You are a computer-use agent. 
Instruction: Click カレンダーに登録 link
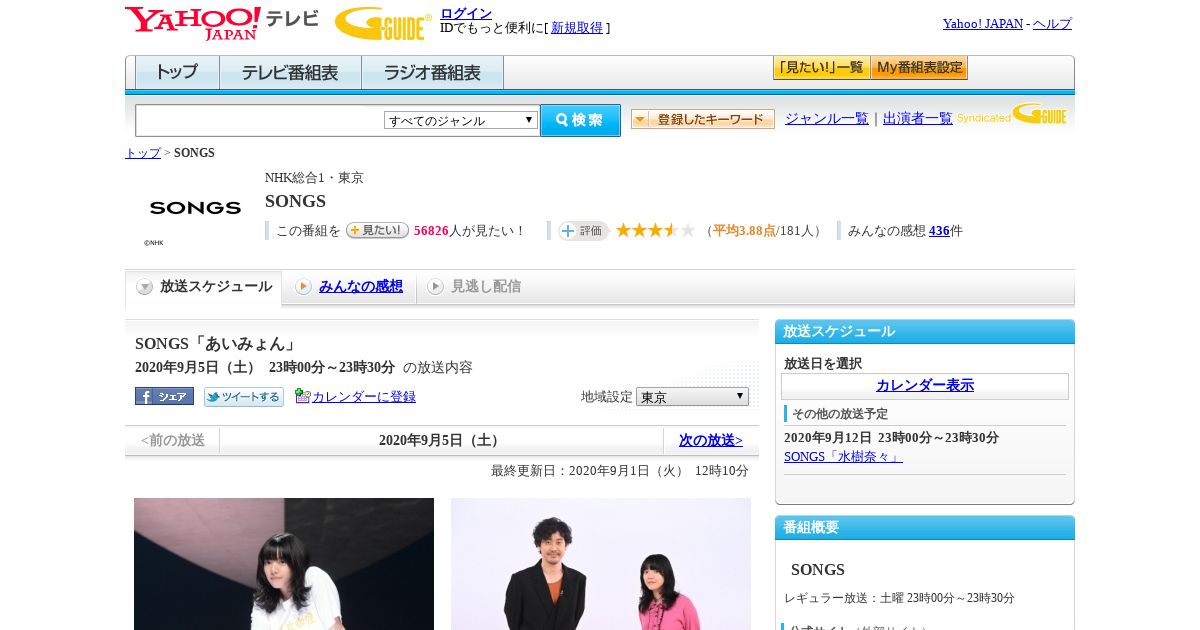pos(364,397)
